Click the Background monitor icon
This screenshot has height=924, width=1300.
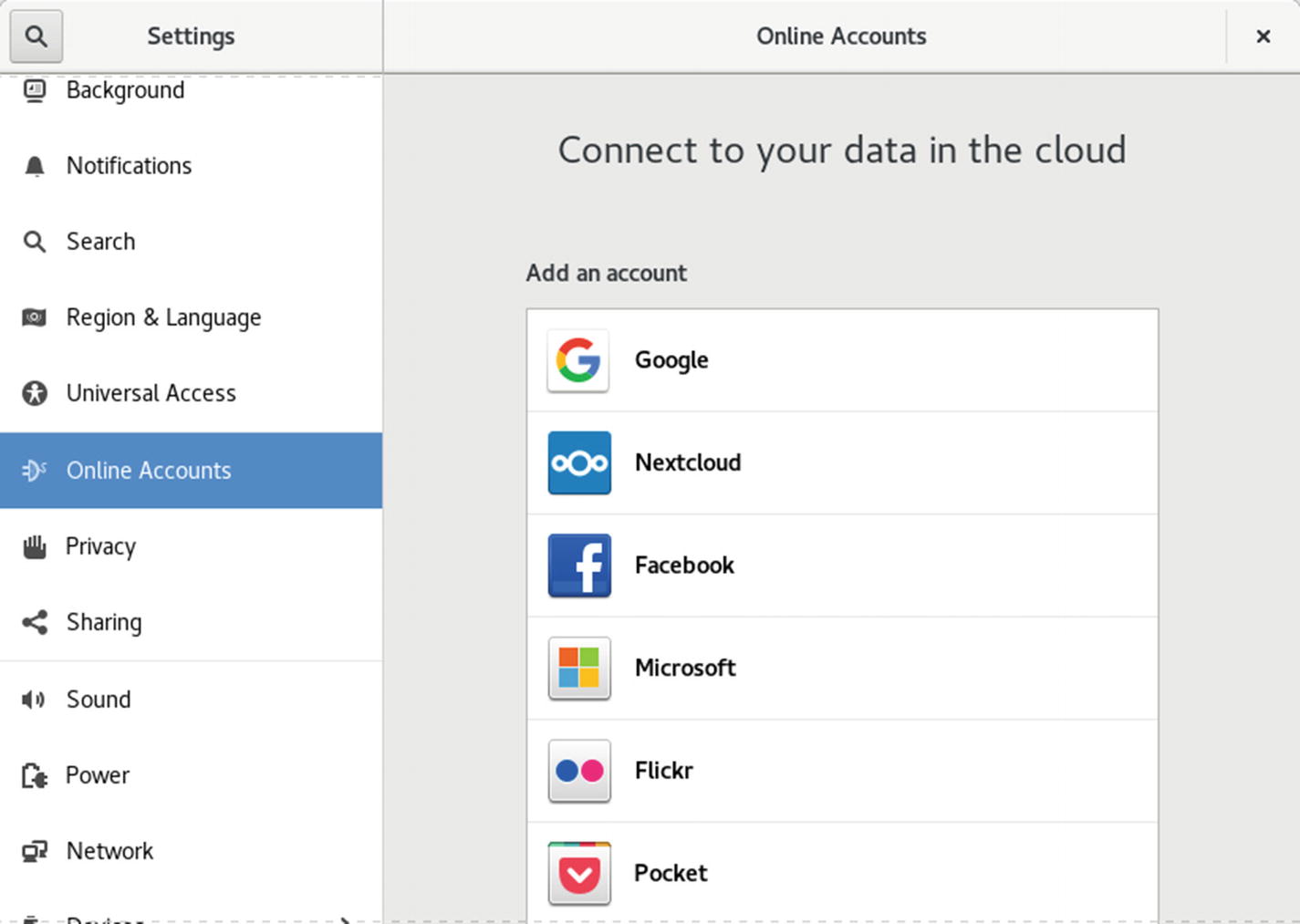tap(35, 90)
